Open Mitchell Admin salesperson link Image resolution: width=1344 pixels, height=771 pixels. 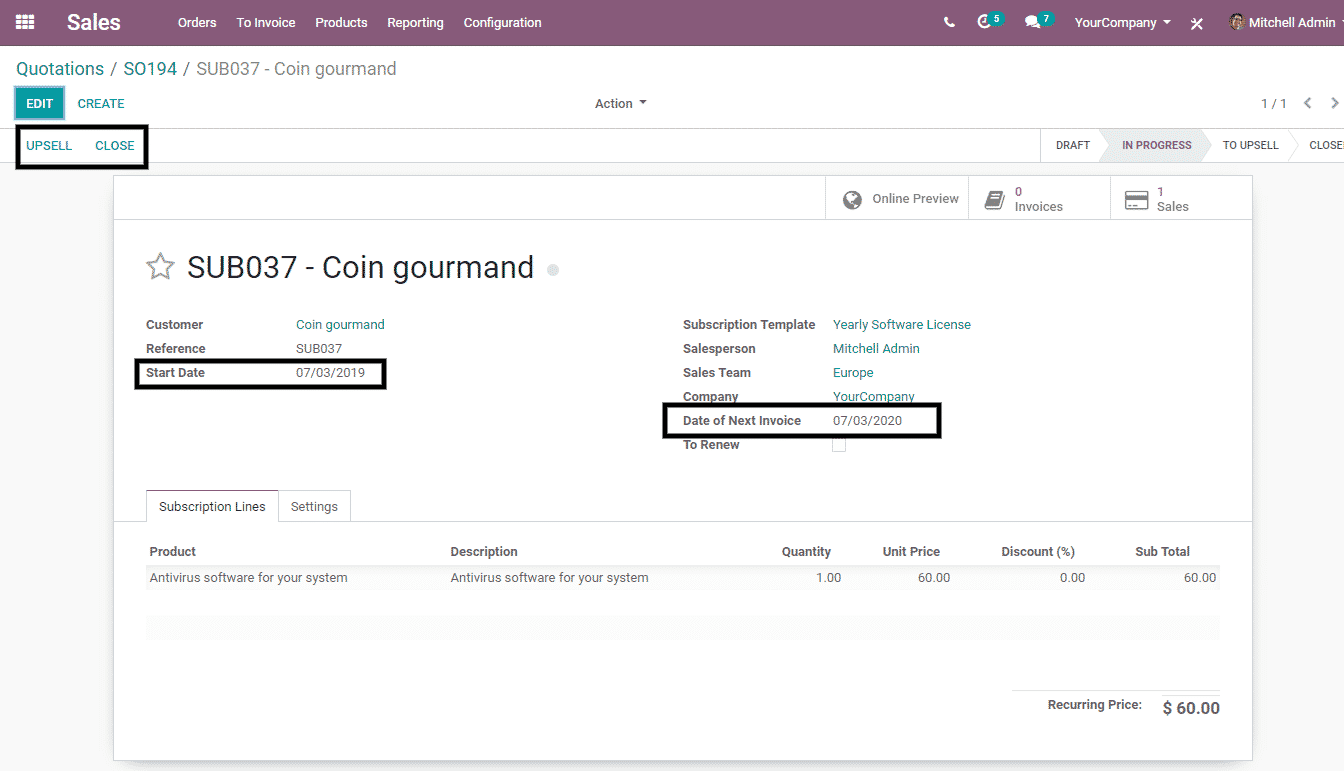876,349
